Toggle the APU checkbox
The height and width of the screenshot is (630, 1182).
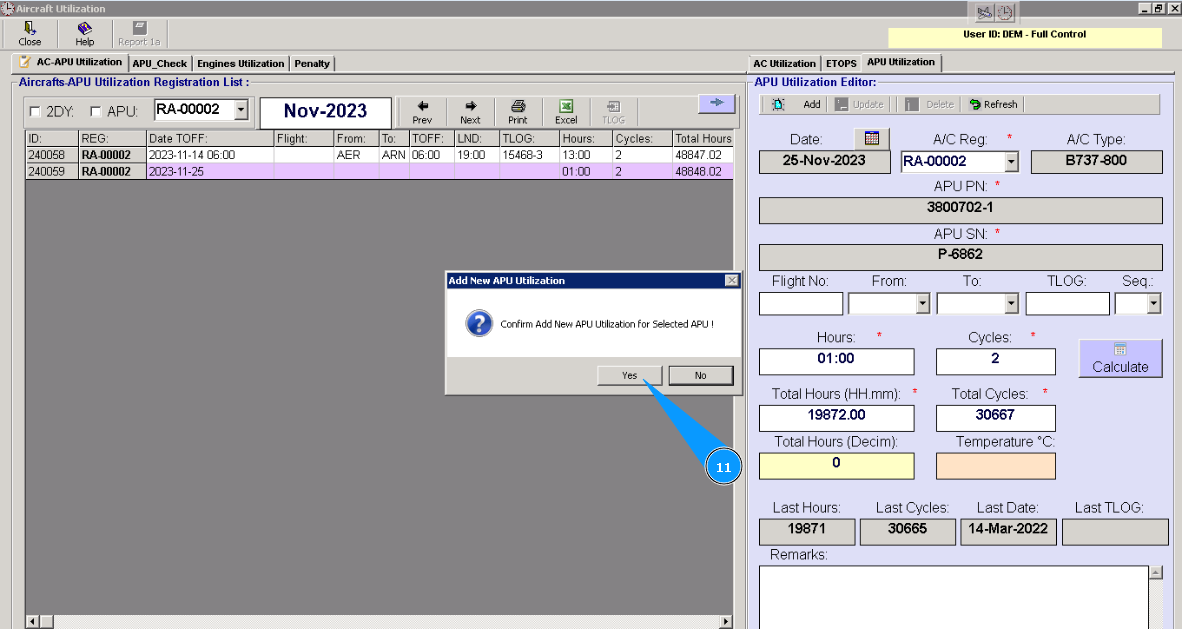(x=96, y=112)
